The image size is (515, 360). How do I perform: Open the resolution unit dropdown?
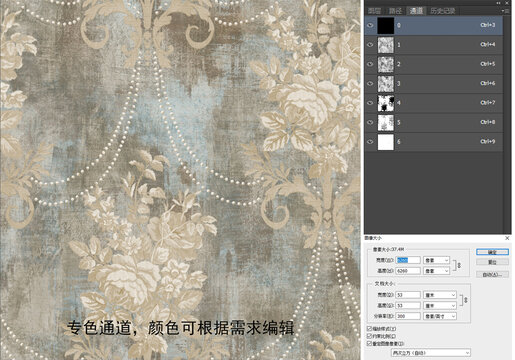click(440, 316)
